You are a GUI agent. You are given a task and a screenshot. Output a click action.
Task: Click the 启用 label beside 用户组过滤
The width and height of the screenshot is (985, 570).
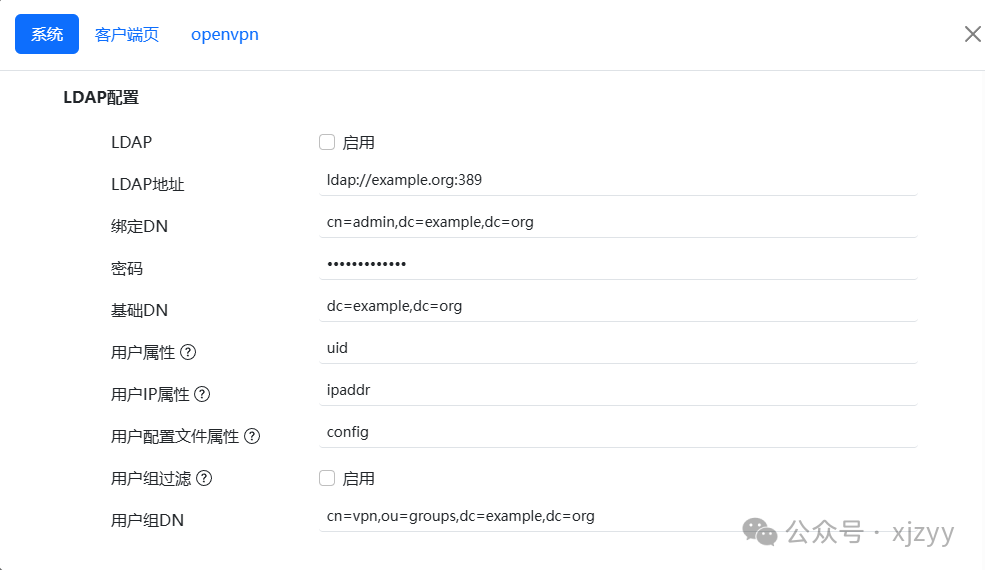point(358,479)
